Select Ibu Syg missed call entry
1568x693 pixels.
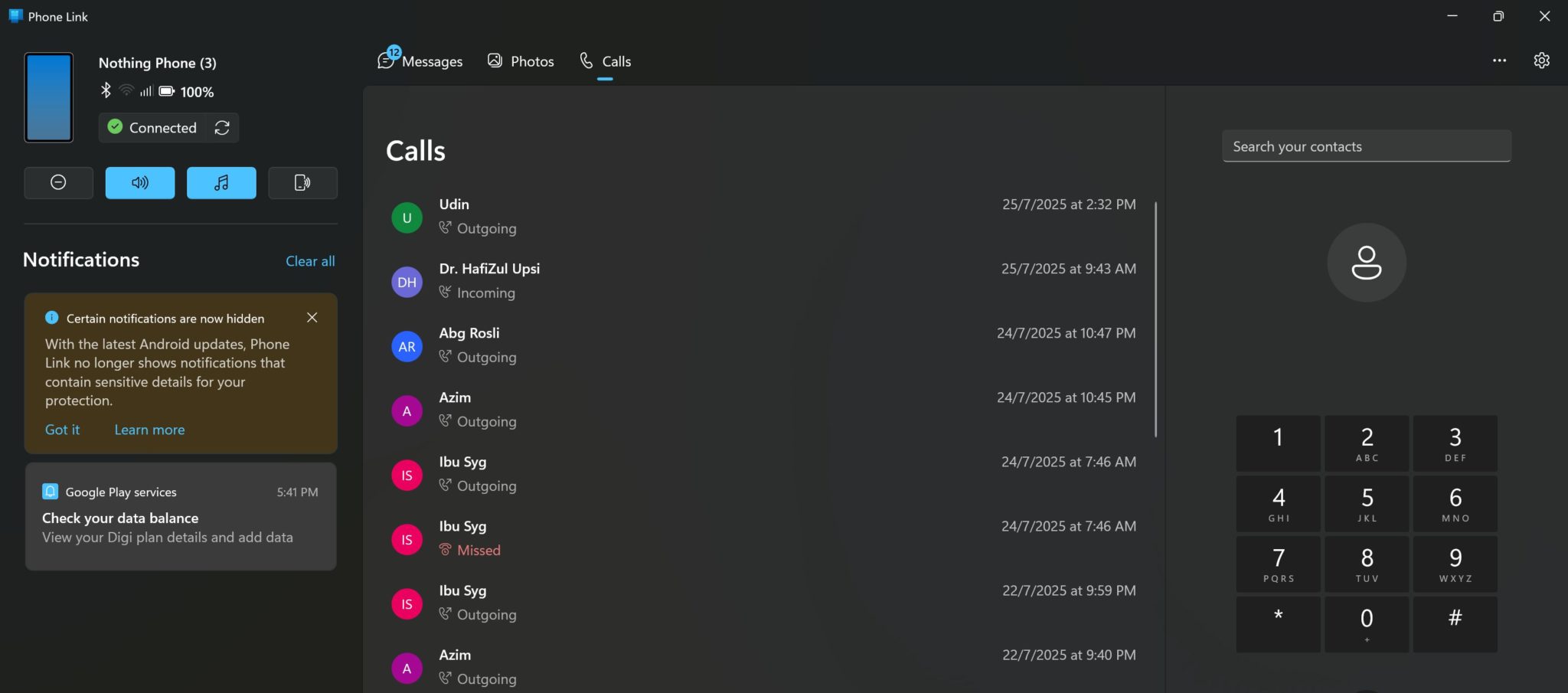[763, 538]
